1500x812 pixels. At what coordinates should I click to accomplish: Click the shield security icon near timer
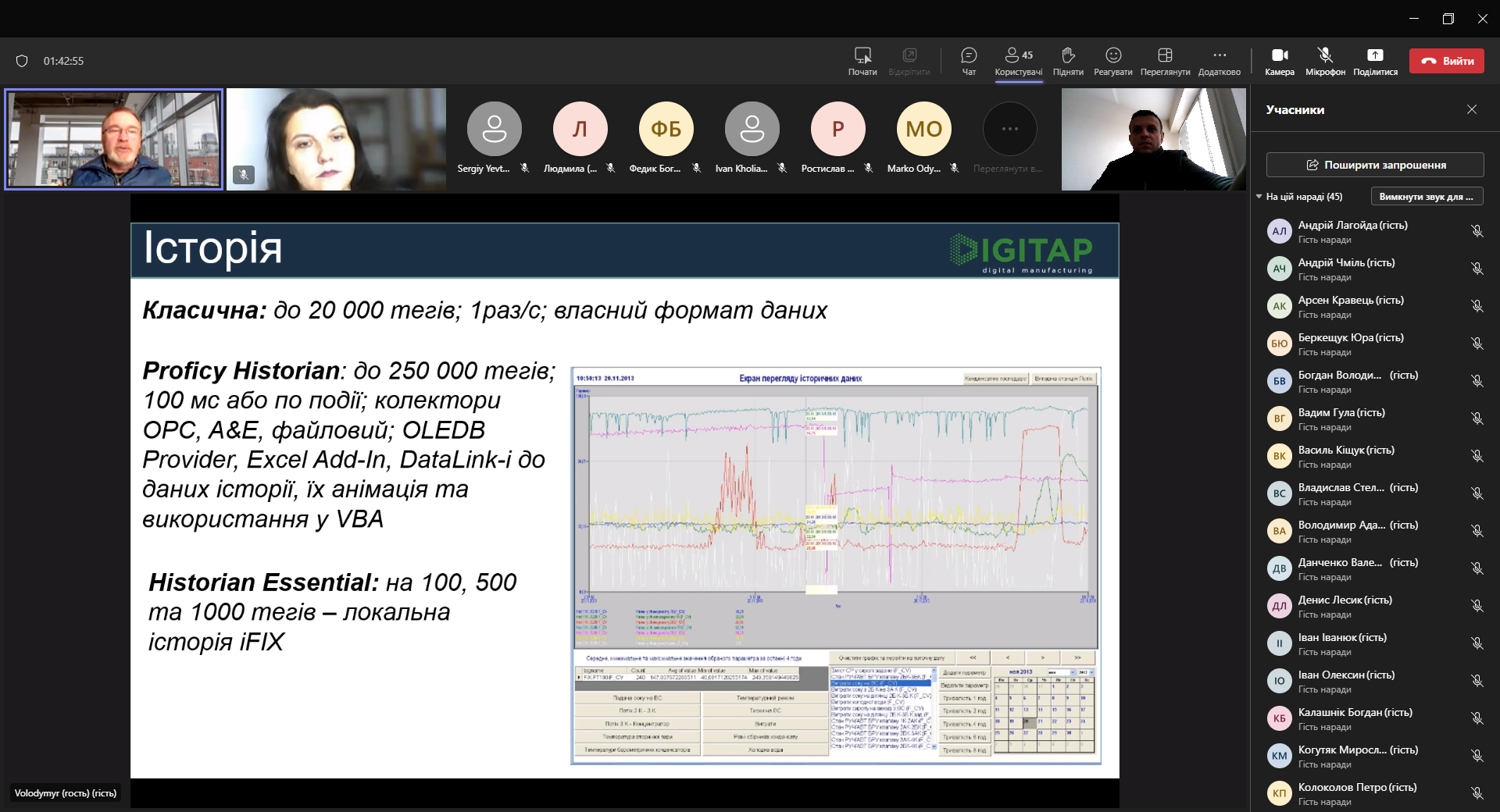22,61
